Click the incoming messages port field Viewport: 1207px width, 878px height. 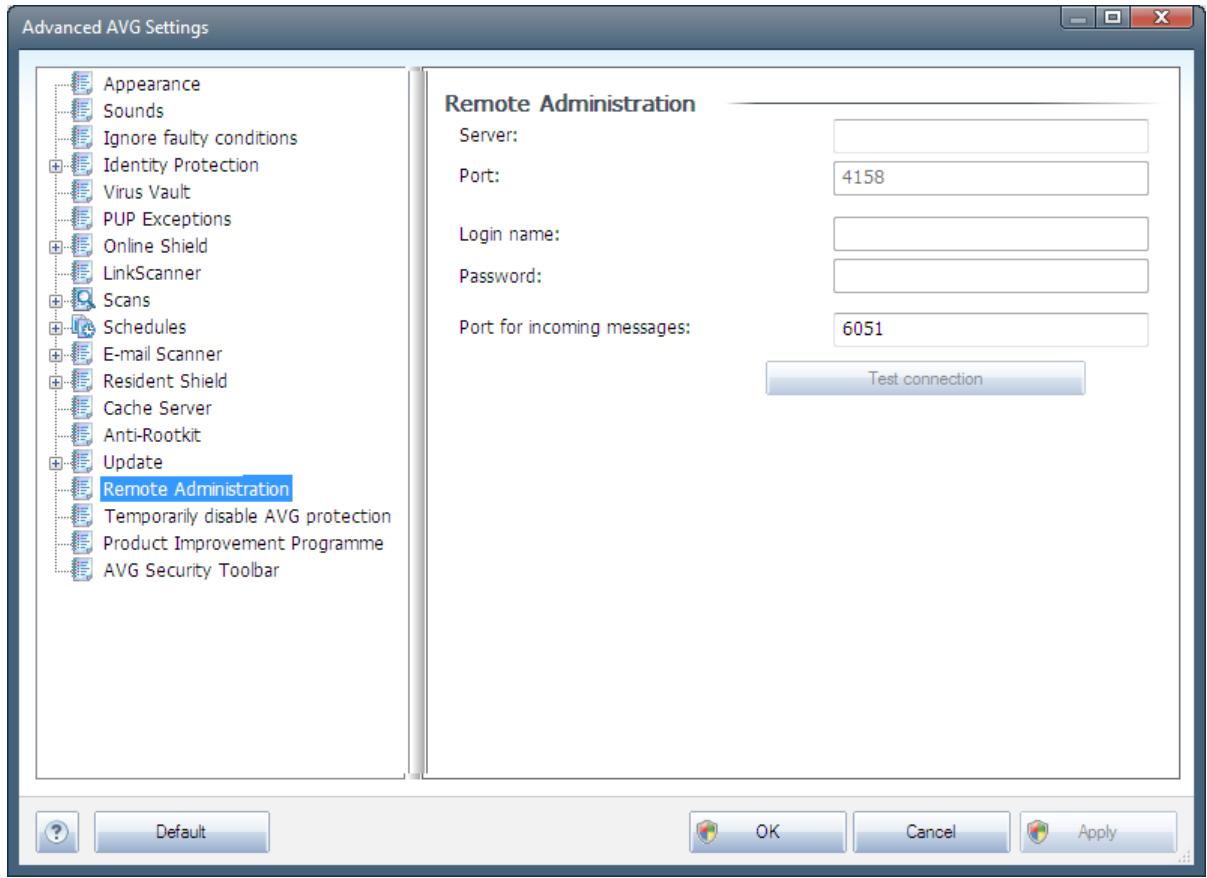pyautogui.click(x=990, y=330)
